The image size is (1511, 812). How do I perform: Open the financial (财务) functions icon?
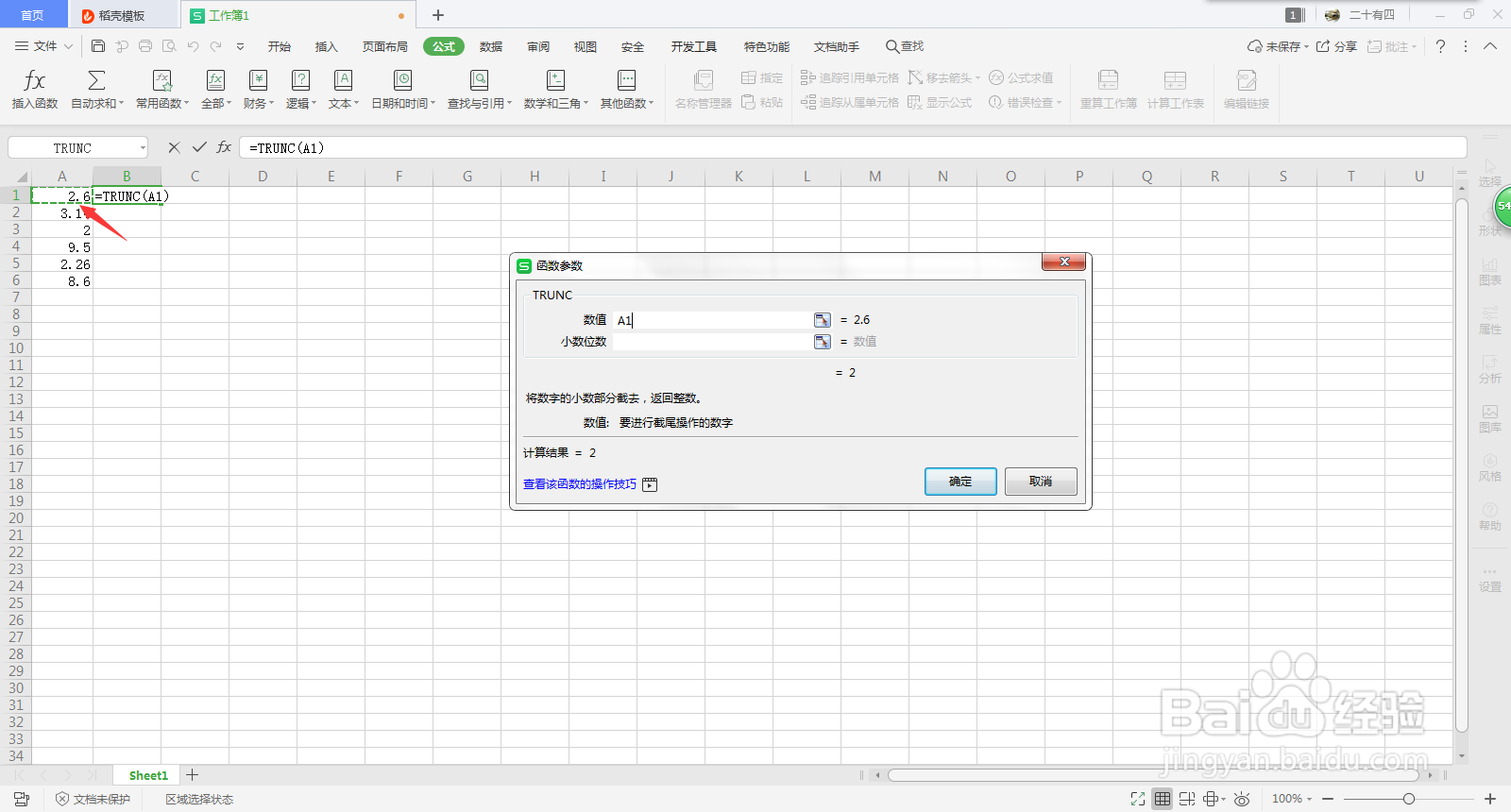(258, 80)
